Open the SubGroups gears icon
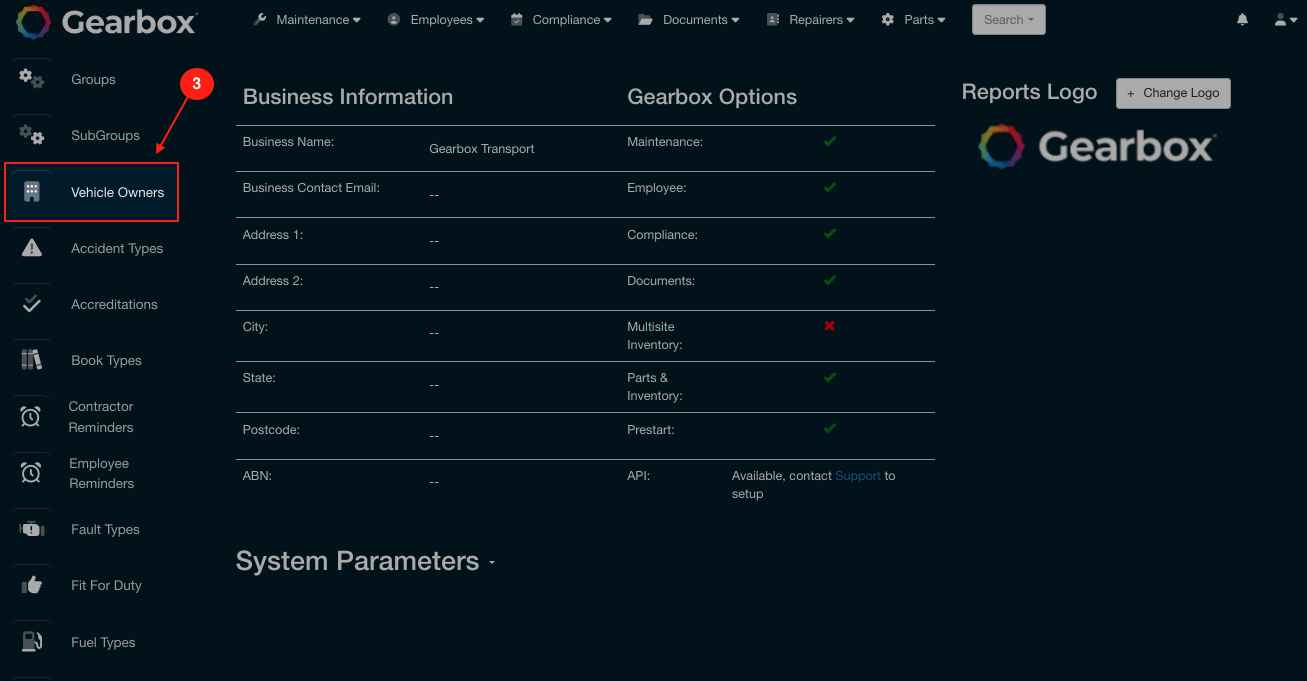The width and height of the screenshot is (1307, 681). pyautogui.click(x=32, y=135)
